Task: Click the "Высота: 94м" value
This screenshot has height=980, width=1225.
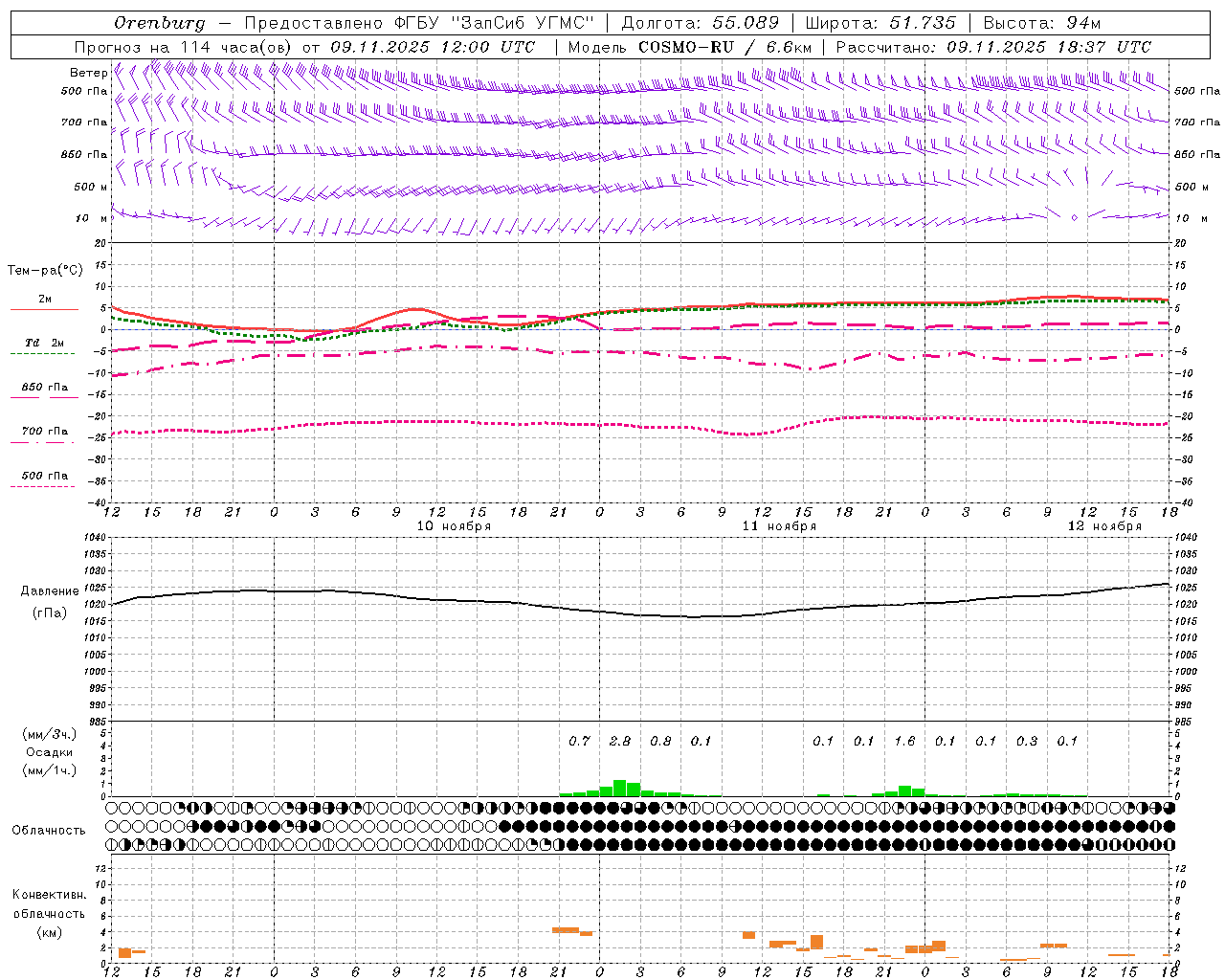Action: 1042,23
